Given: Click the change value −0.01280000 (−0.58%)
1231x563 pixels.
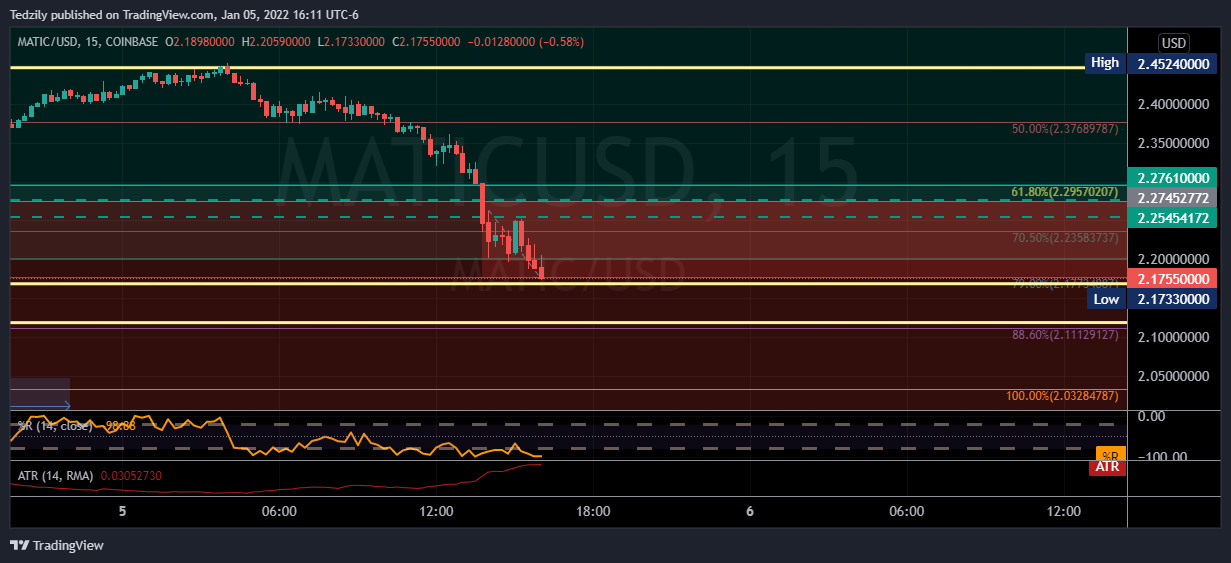Looking at the screenshot, I should (x=526, y=42).
